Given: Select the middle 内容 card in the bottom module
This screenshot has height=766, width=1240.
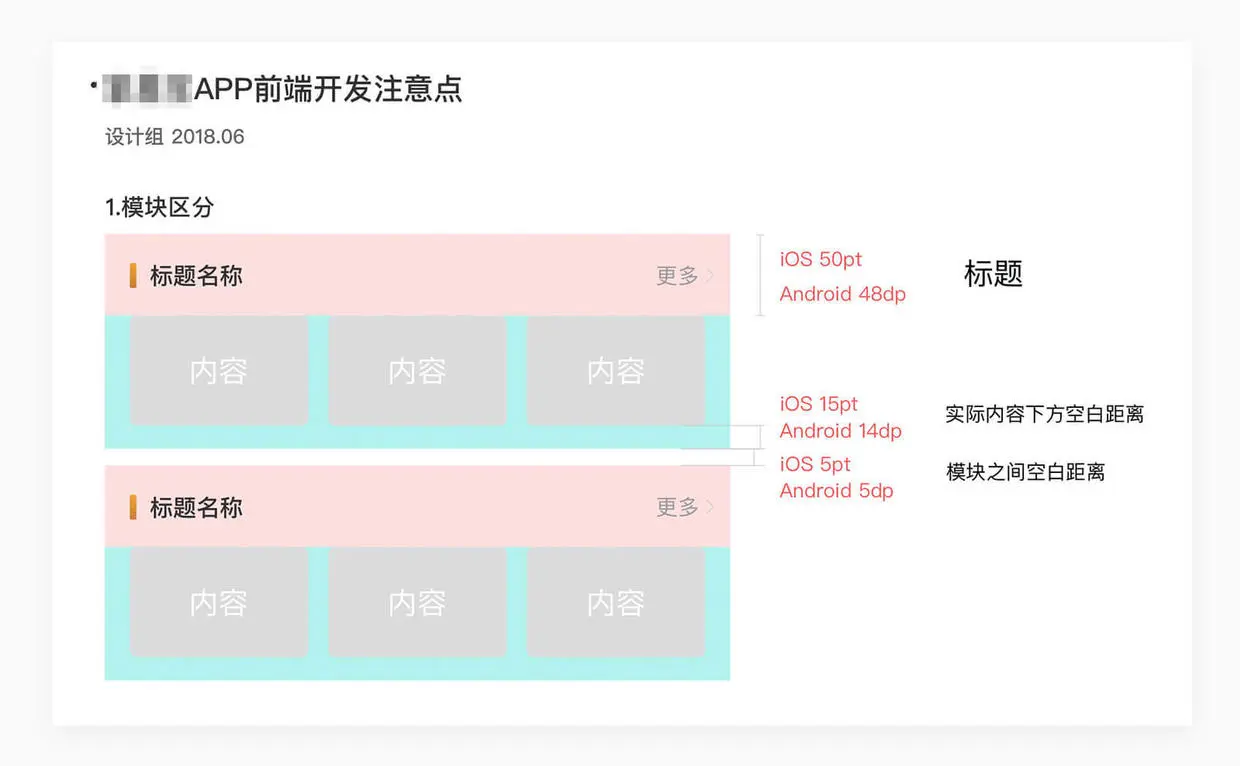Looking at the screenshot, I should [x=417, y=603].
